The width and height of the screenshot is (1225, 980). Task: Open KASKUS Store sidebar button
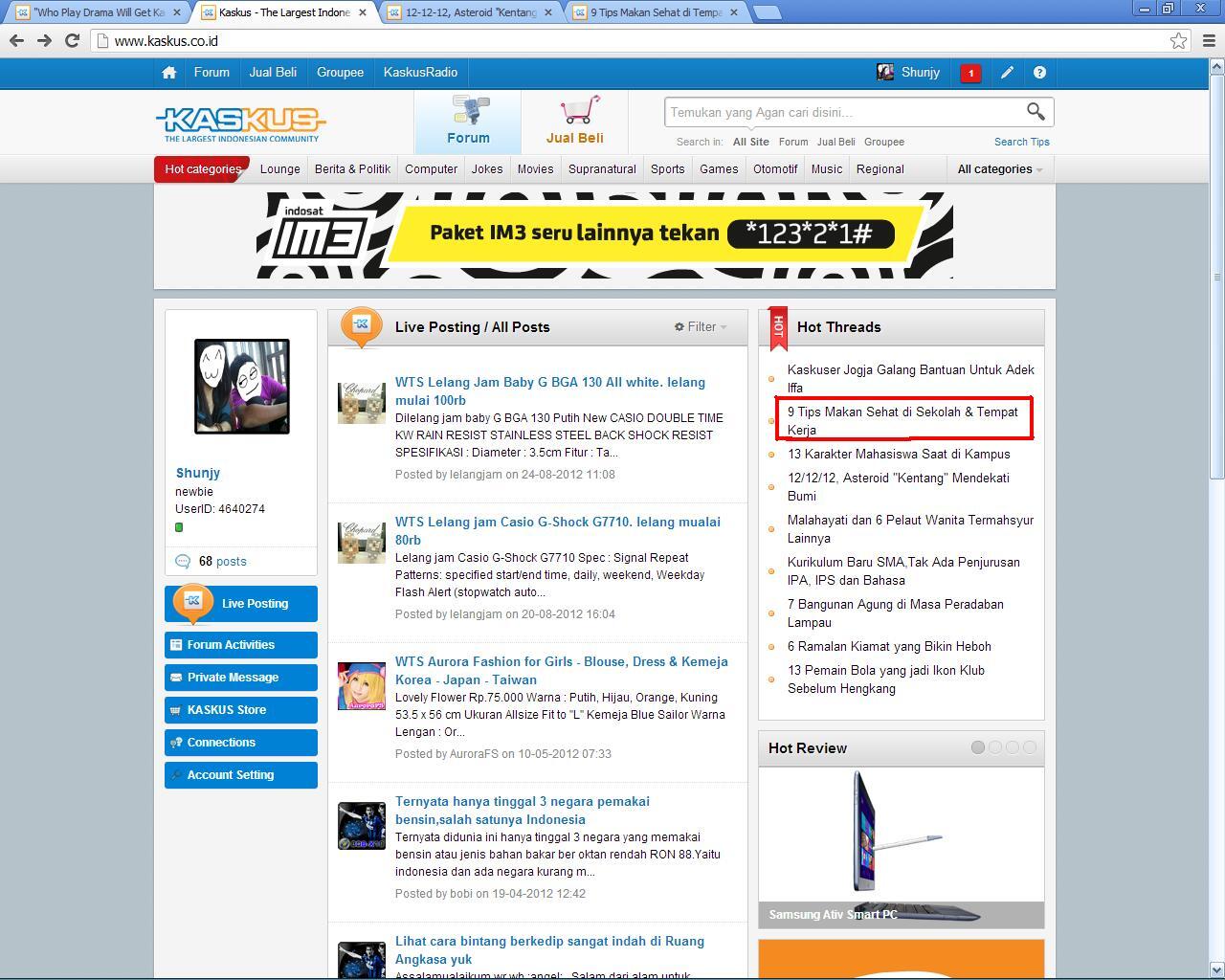241,709
